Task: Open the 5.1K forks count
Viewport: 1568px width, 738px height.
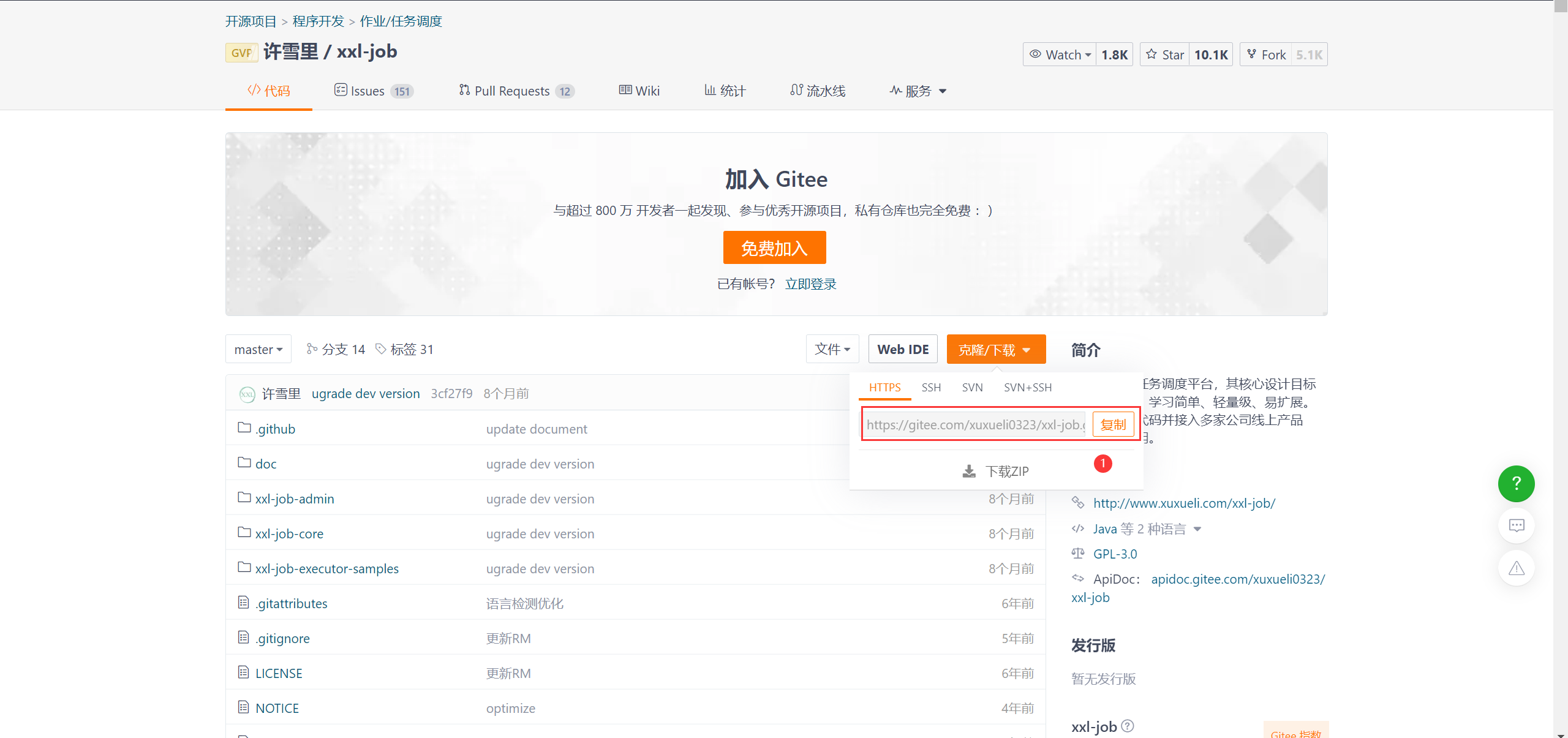Action: (x=1310, y=55)
